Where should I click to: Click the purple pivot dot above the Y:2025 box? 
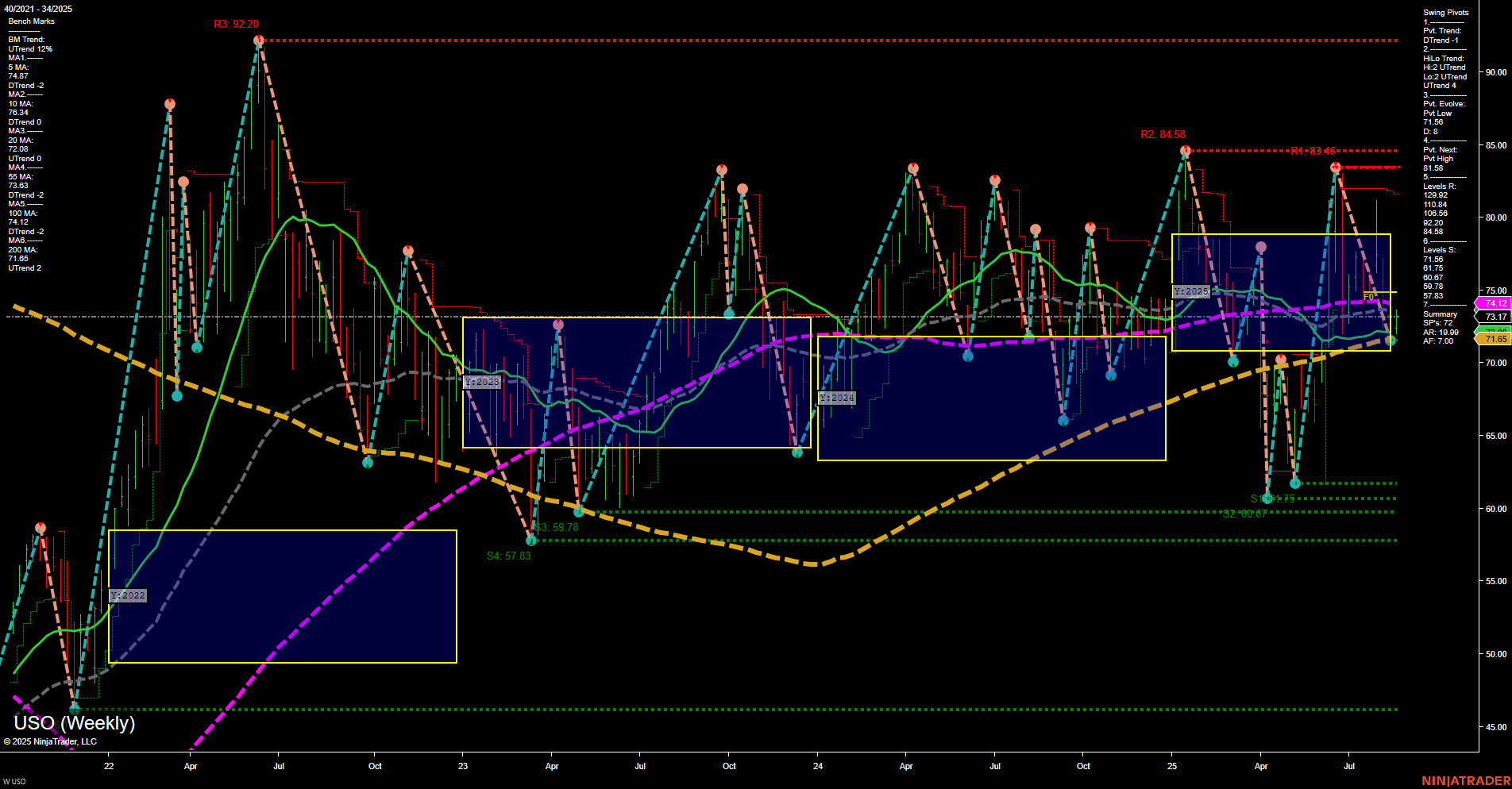pyautogui.click(x=1260, y=246)
